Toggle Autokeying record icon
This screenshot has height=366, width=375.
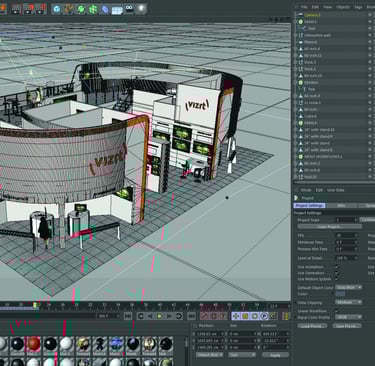(x=214, y=316)
